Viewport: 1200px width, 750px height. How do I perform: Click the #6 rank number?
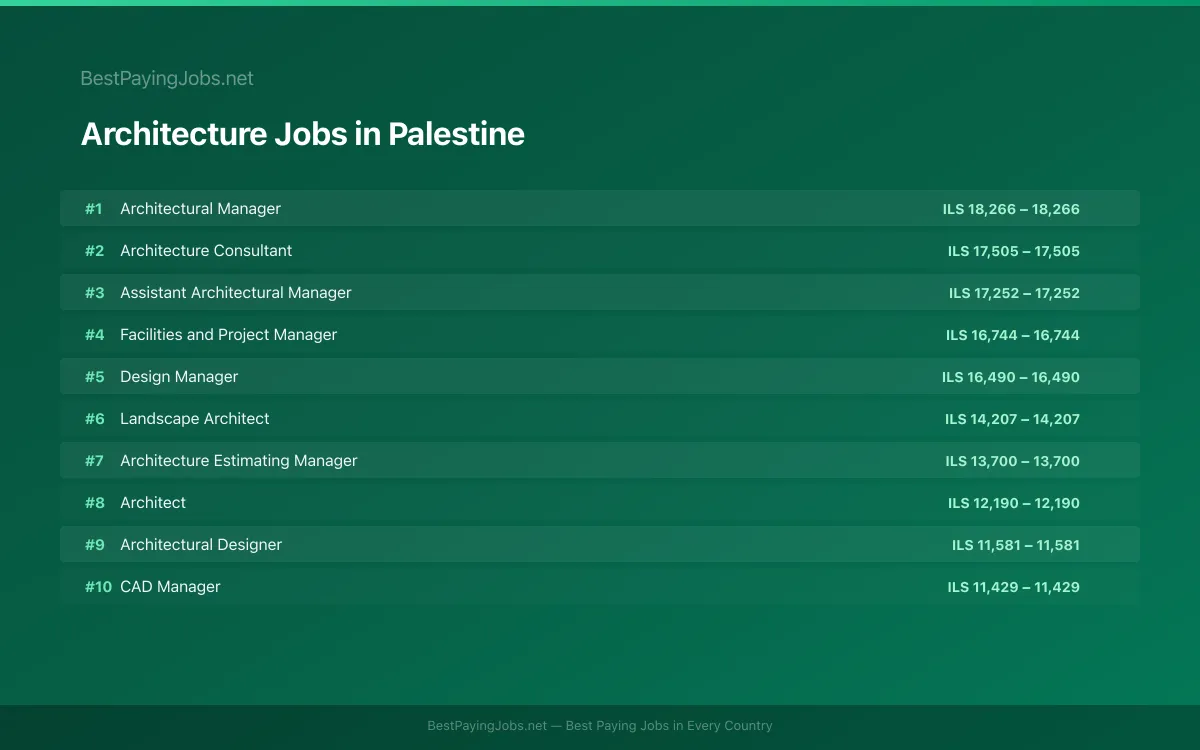[94, 419]
